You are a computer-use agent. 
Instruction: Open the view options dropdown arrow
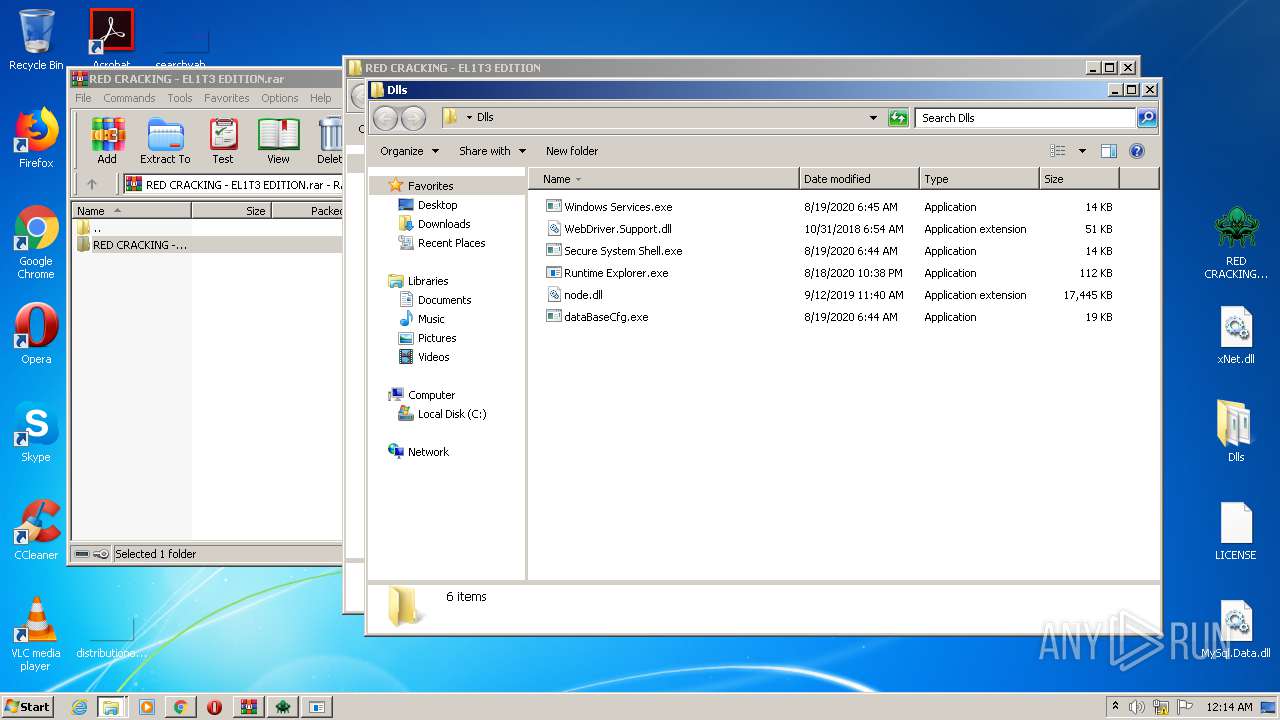tap(1082, 151)
